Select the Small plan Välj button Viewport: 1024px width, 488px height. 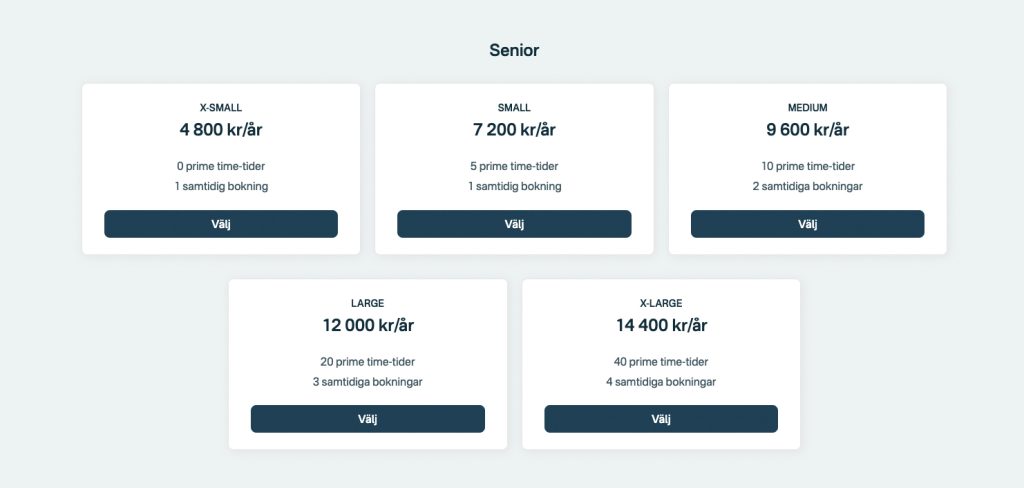(x=514, y=224)
